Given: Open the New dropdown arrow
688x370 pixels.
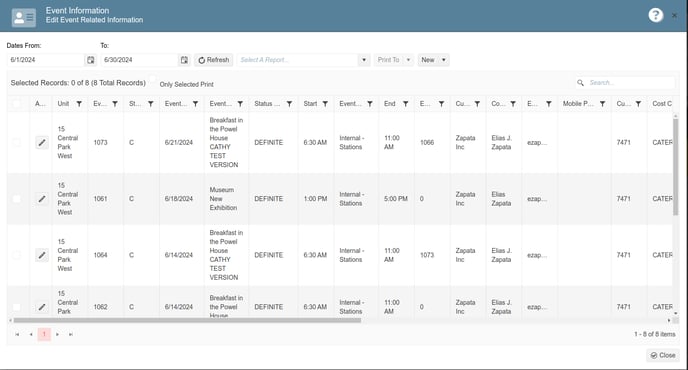Looking at the screenshot, I should 444,60.
